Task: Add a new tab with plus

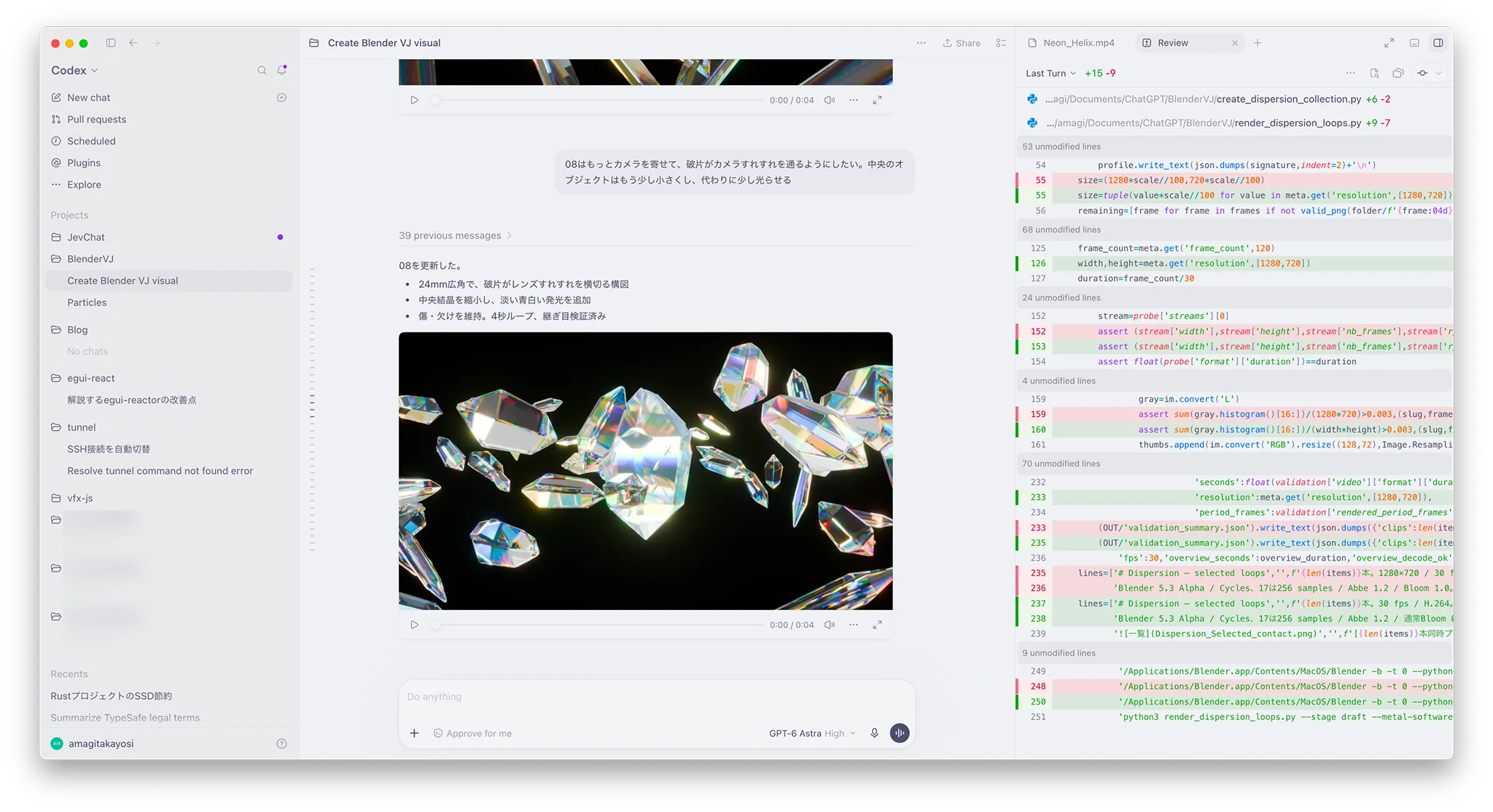Action: pos(1258,43)
